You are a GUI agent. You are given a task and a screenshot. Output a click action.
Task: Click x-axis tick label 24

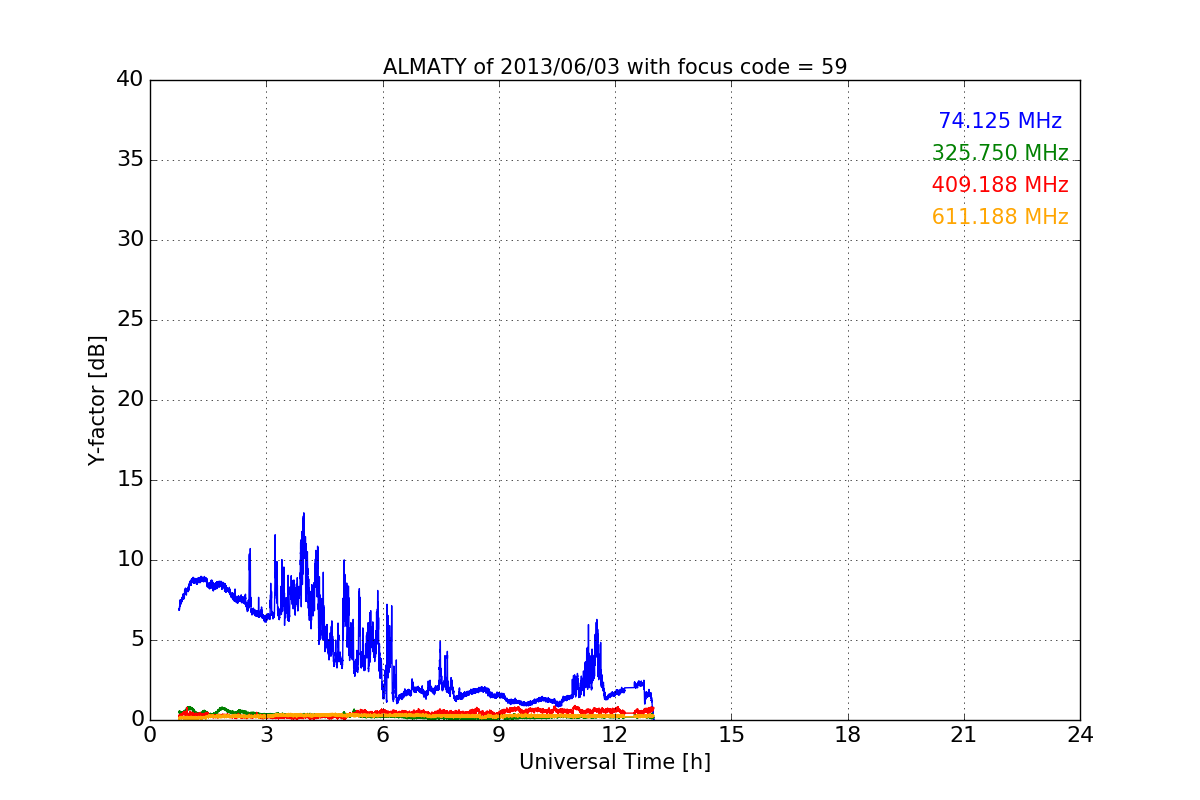(x=1080, y=735)
